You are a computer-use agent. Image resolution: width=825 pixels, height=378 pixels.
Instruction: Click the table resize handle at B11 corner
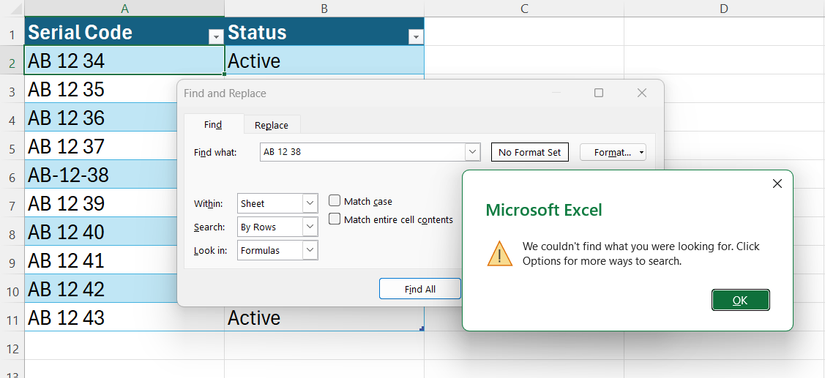coord(422,329)
